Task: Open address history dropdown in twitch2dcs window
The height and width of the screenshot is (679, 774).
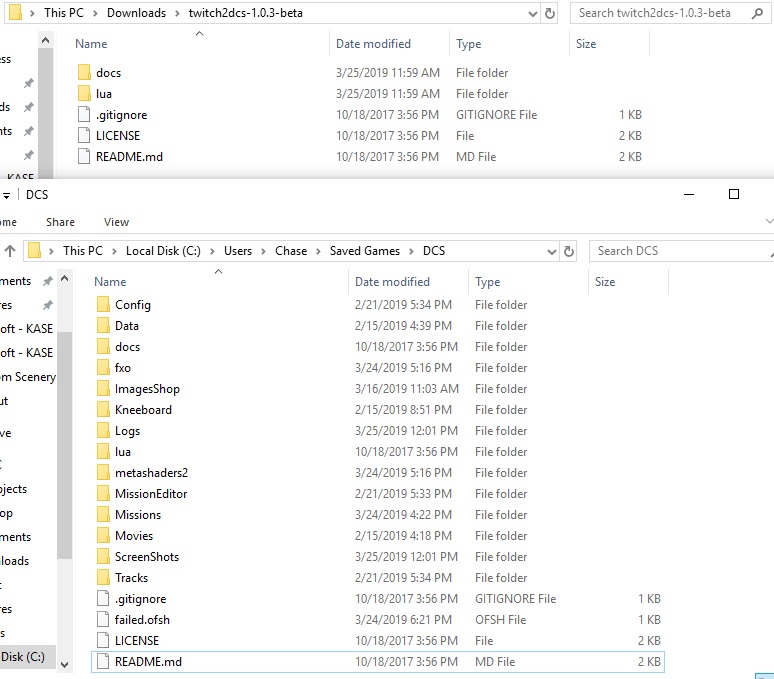Action: pyautogui.click(x=533, y=14)
